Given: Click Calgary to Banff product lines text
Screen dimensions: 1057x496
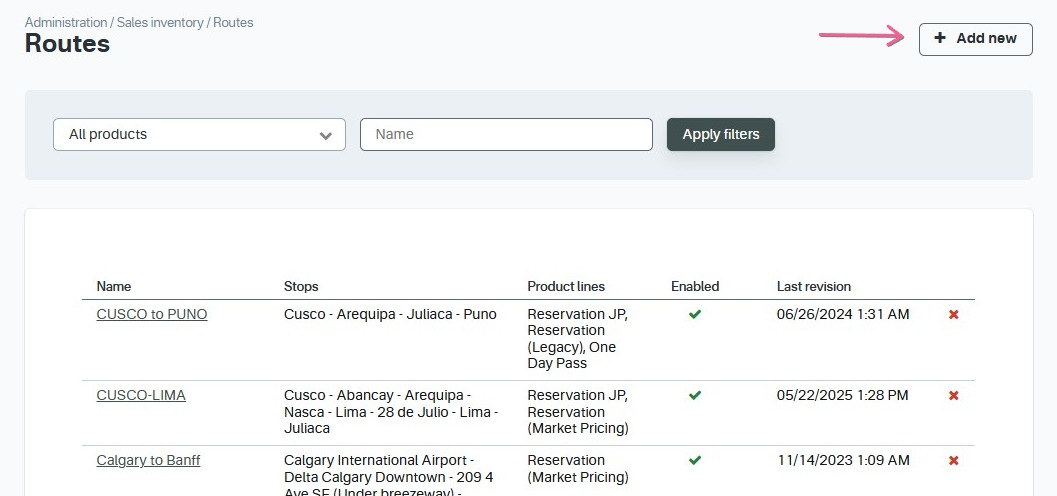Looking at the screenshot, I should tap(578, 469).
